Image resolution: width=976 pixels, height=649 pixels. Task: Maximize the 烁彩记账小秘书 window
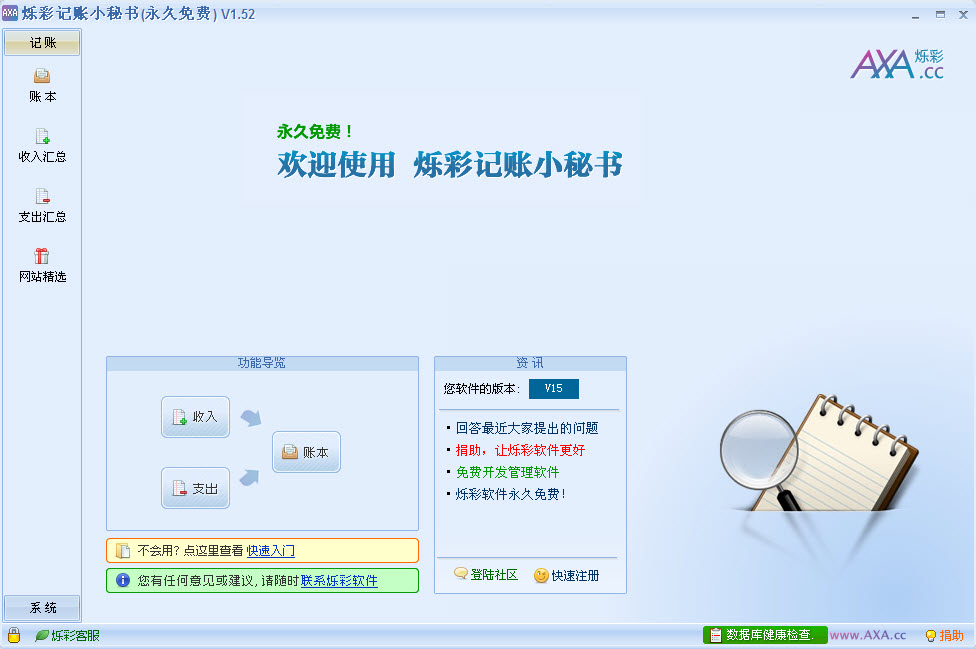pos(940,14)
